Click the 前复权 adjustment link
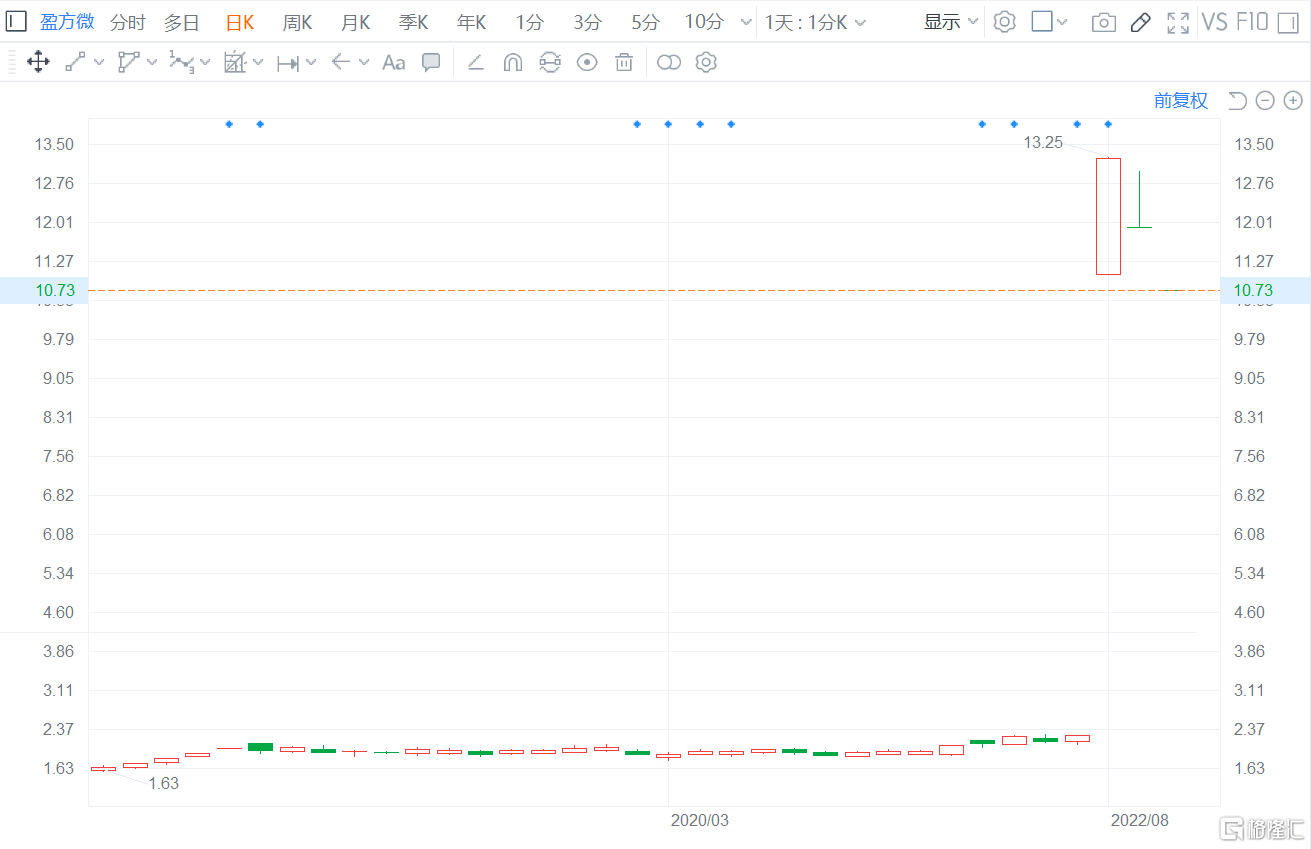 tap(1181, 100)
